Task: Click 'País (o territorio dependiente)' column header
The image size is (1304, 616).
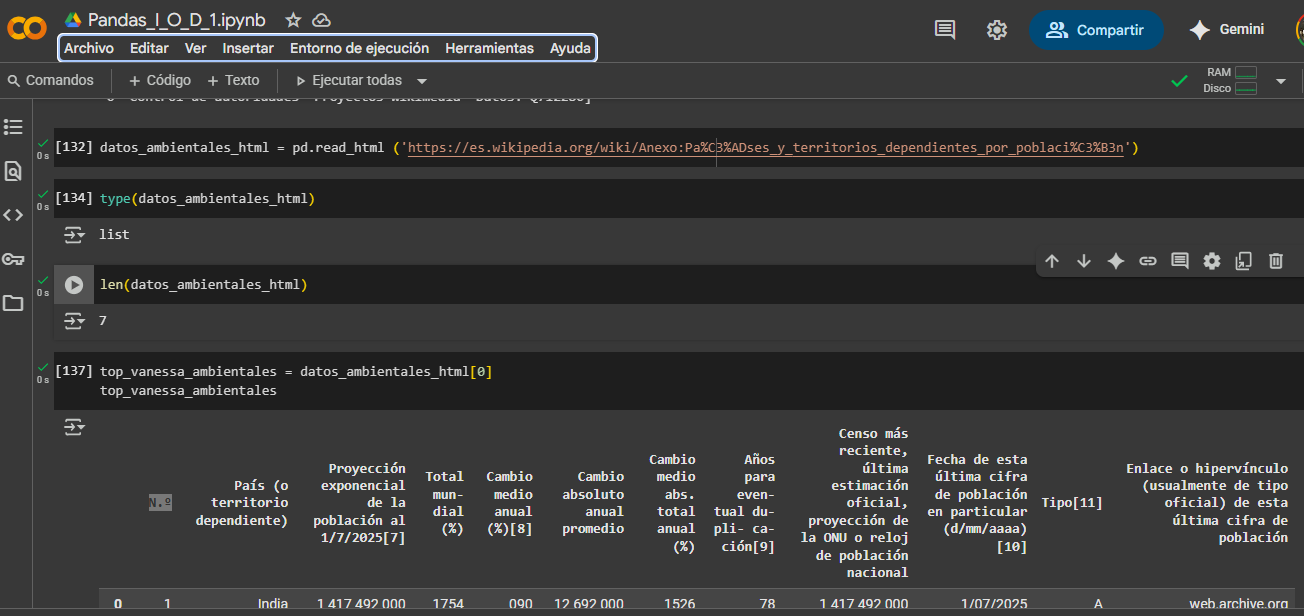Action: click(x=241, y=503)
